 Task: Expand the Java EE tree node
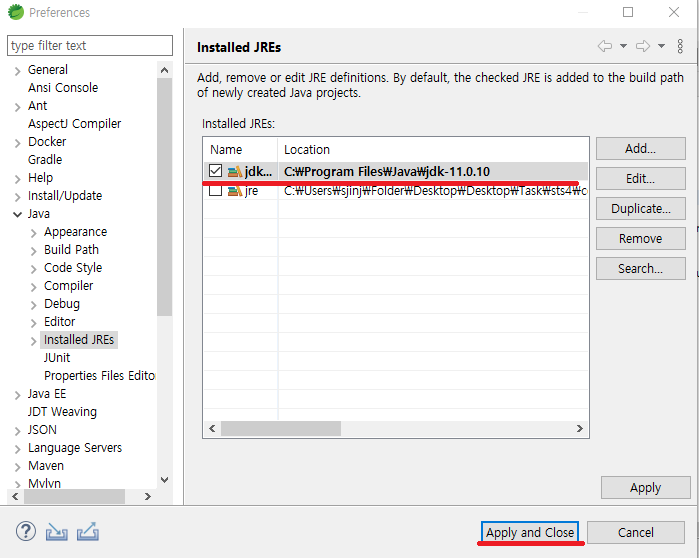pyautogui.click(x=17, y=395)
